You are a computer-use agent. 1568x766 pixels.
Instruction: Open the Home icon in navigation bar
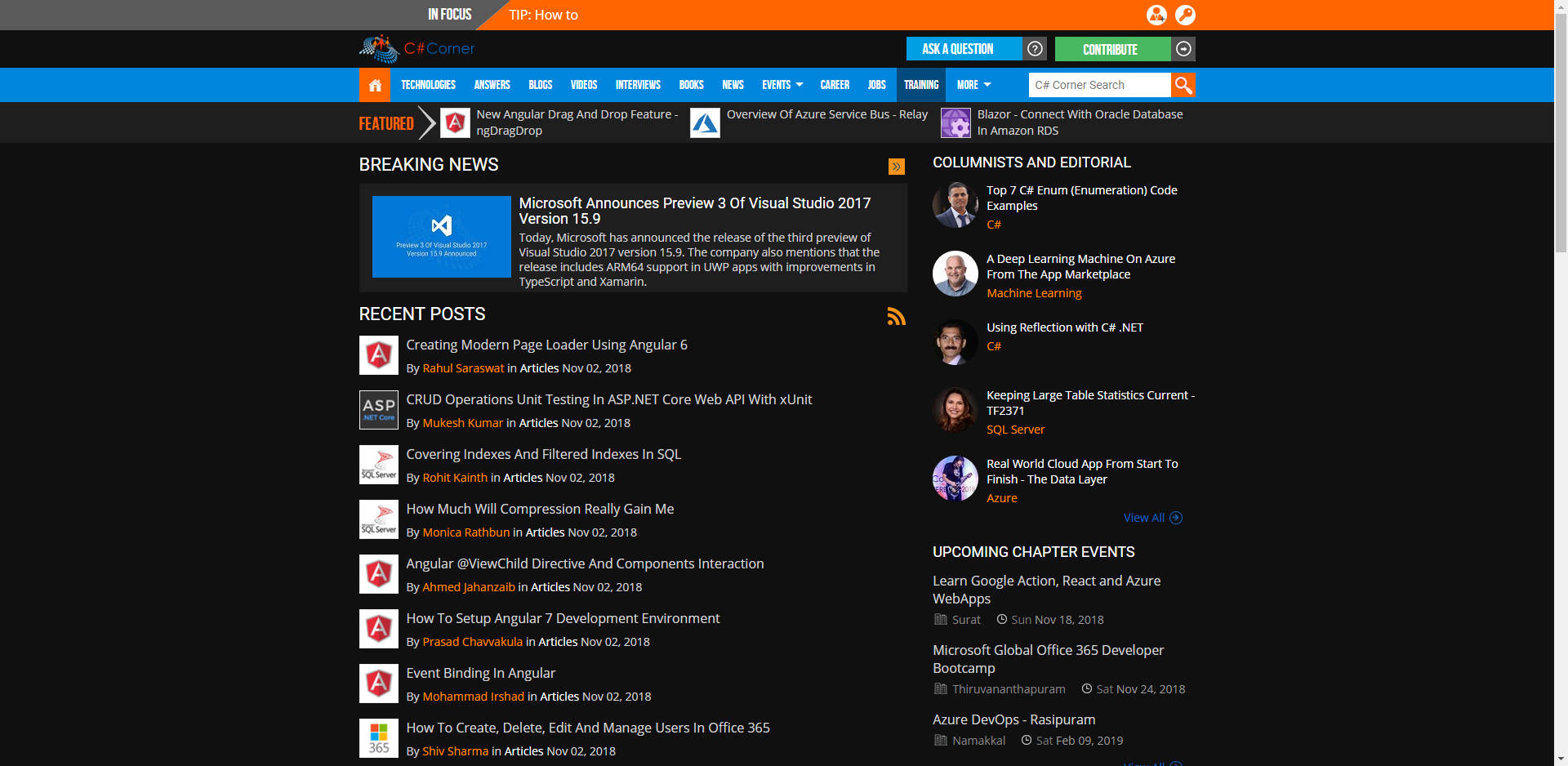(375, 85)
